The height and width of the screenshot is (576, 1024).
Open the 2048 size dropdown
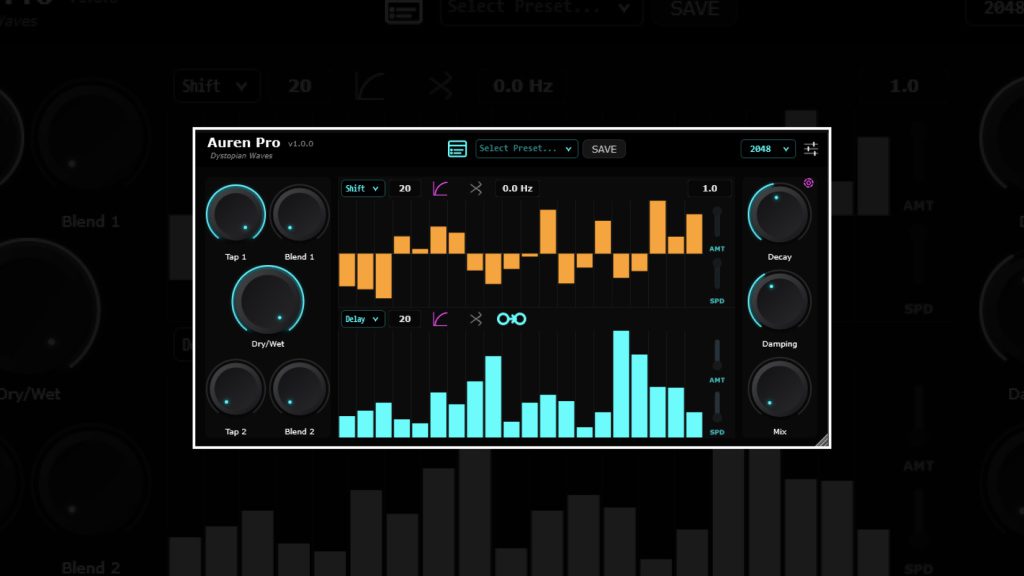[x=768, y=149]
